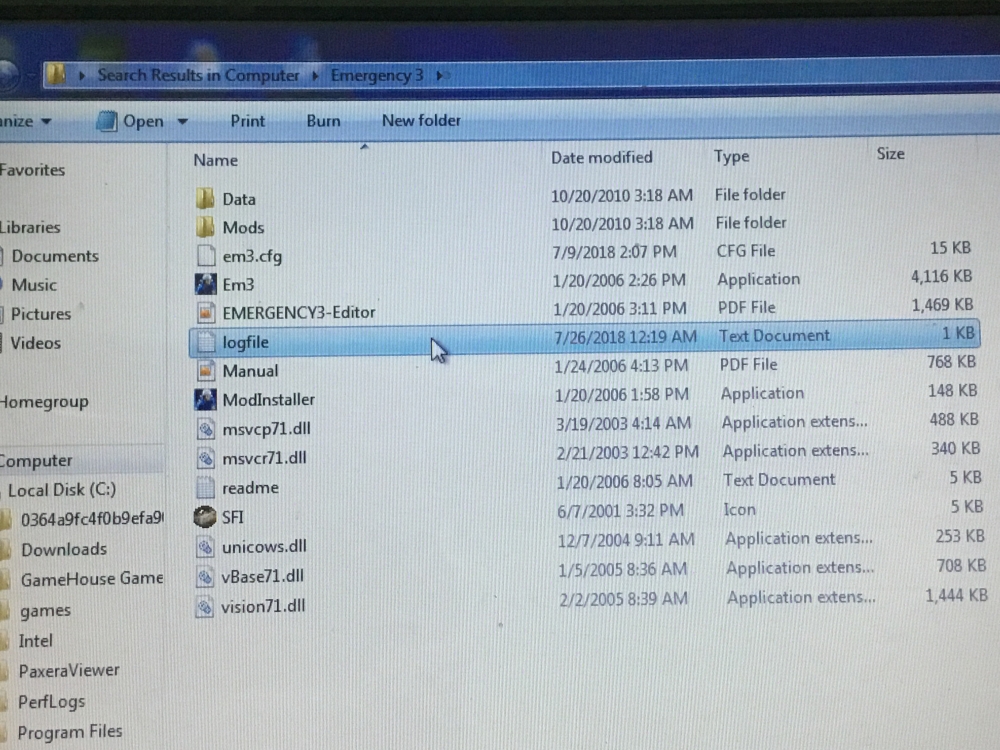
Task: Click the logfile text document icon
Action: pos(205,342)
